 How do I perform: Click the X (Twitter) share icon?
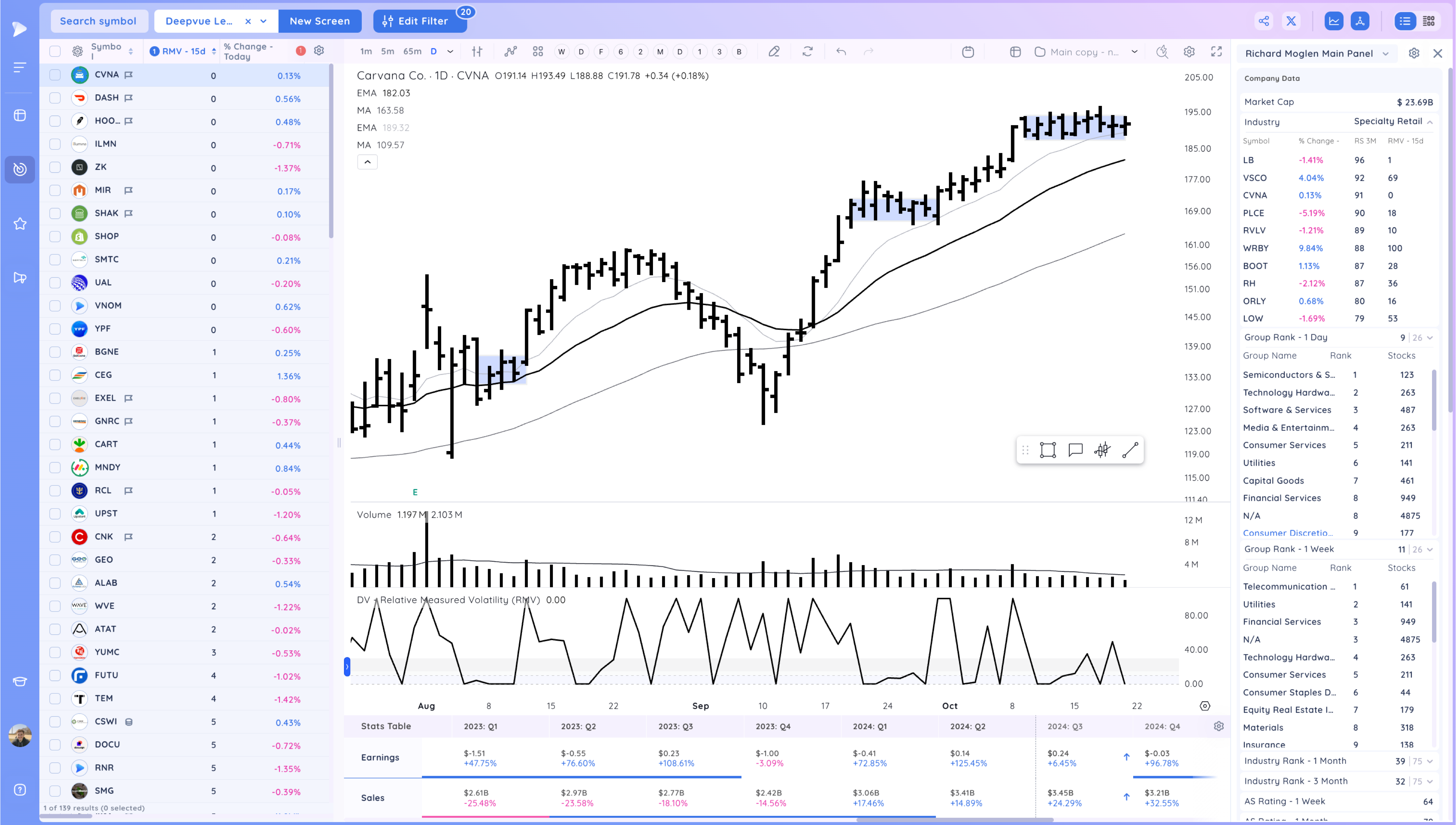(x=1291, y=21)
